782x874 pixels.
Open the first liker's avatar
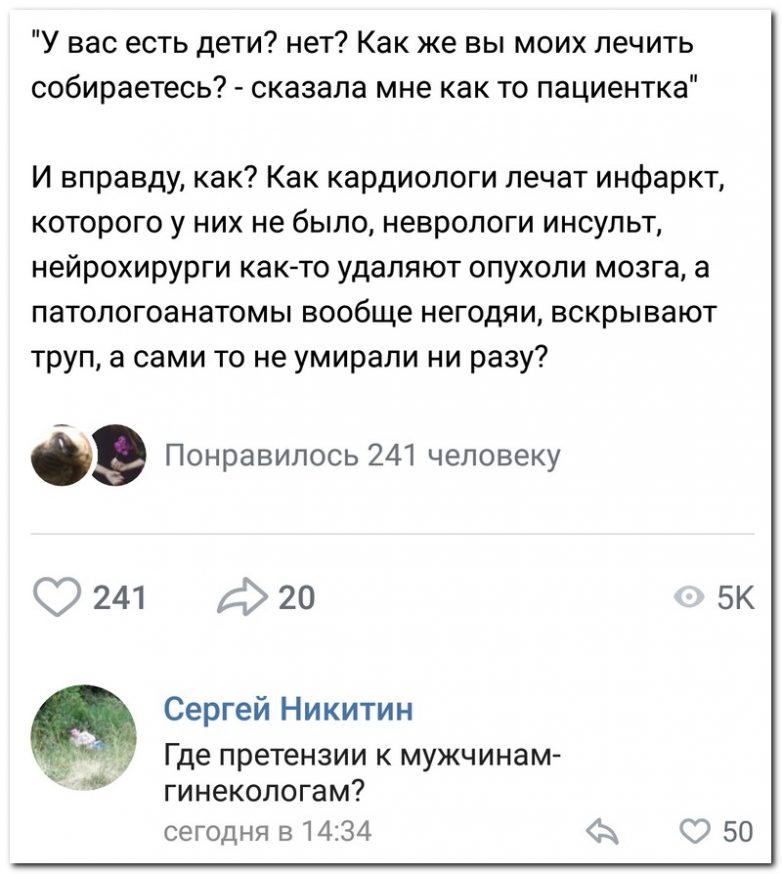63,455
